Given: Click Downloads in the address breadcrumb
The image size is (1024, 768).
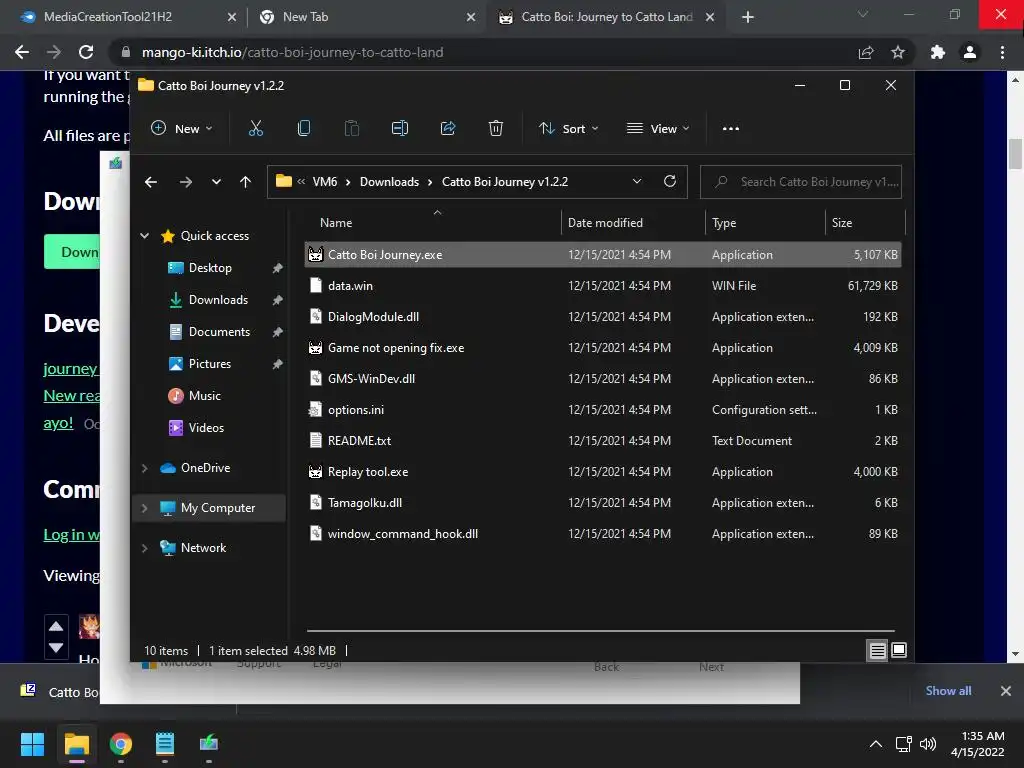Looking at the screenshot, I should [389, 182].
